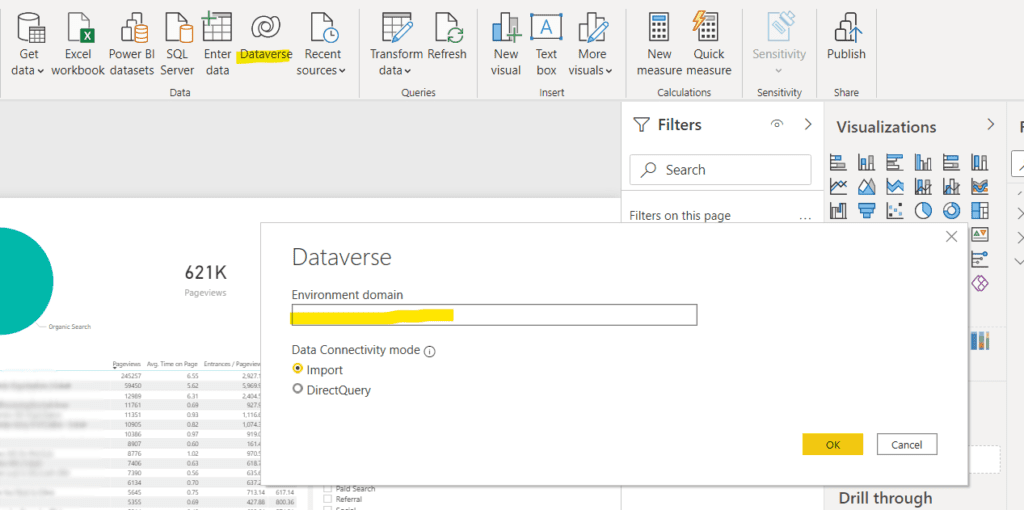Collapse the Visualizations pane chevron
This screenshot has width=1024, height=510.
coord(991,124)
